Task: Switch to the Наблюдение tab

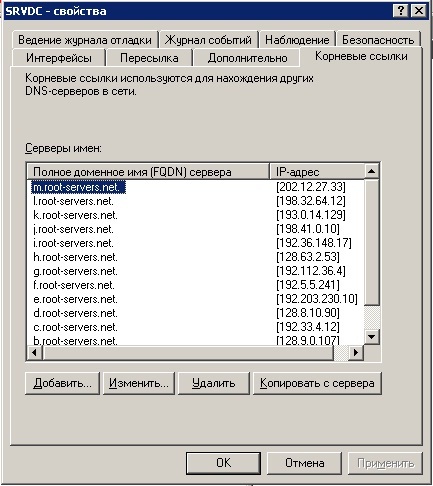Action: (297, 40)
